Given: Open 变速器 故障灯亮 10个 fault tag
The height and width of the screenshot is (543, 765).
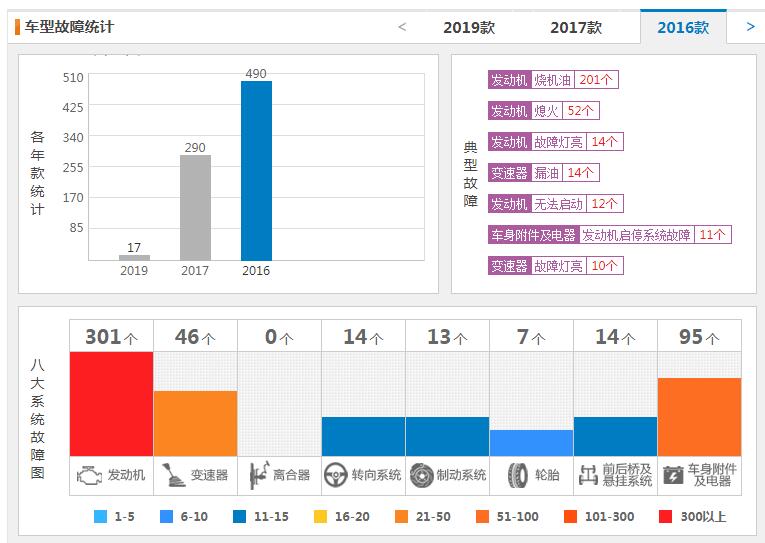Looking at the screenshot, I should [556, 265].
